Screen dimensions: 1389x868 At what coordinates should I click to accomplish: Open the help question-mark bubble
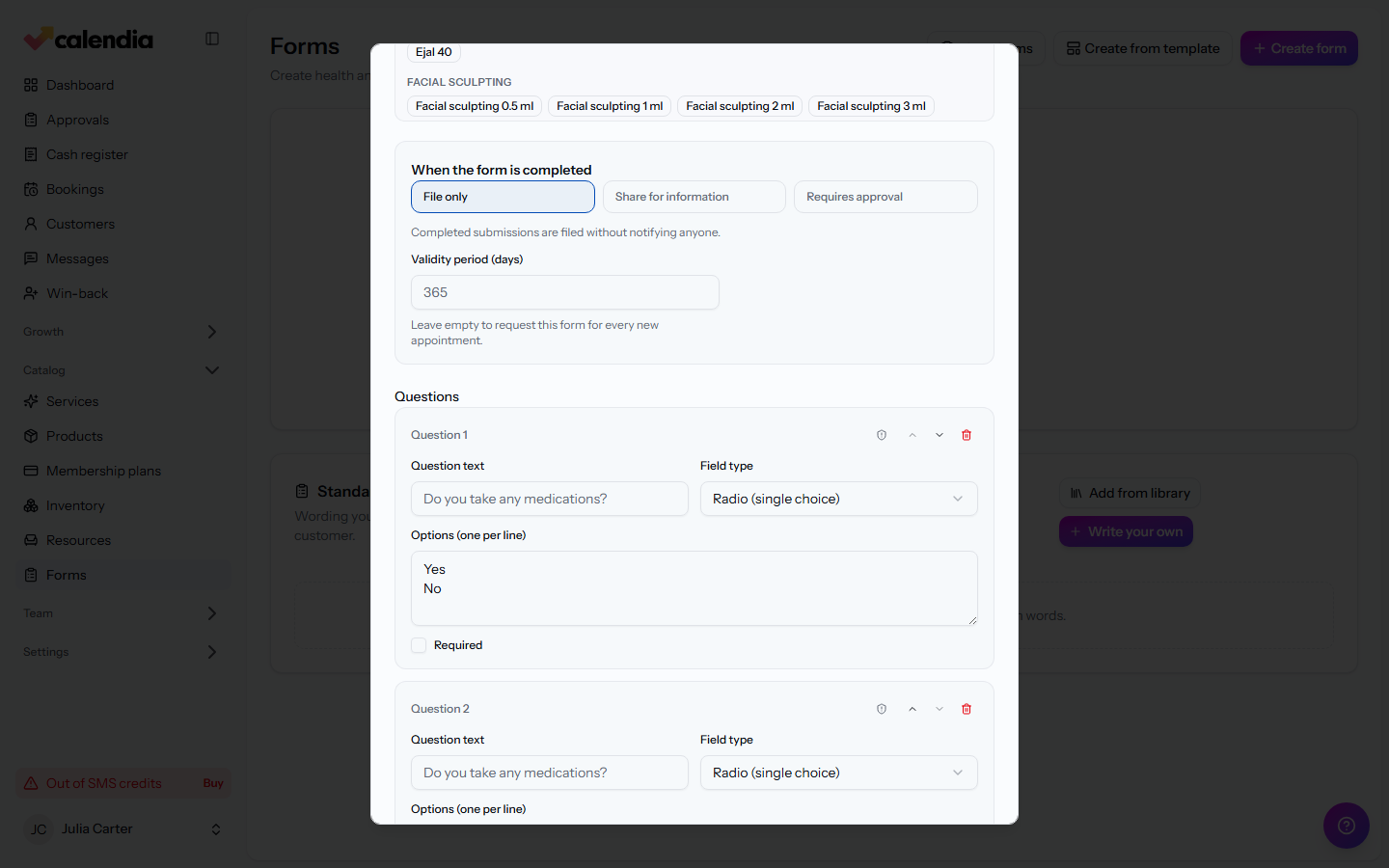point(1347,826)
